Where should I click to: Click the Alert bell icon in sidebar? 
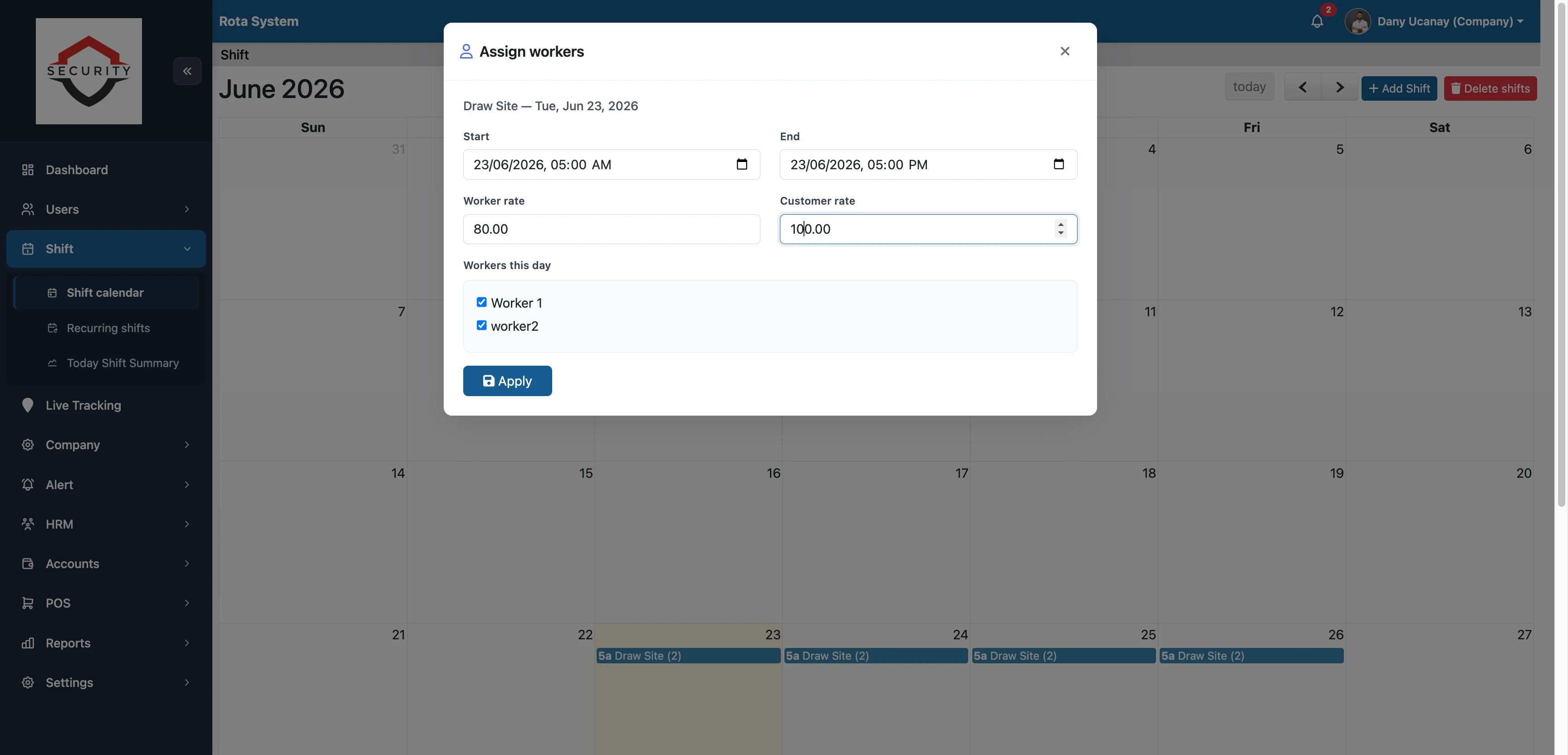[27, 485]
